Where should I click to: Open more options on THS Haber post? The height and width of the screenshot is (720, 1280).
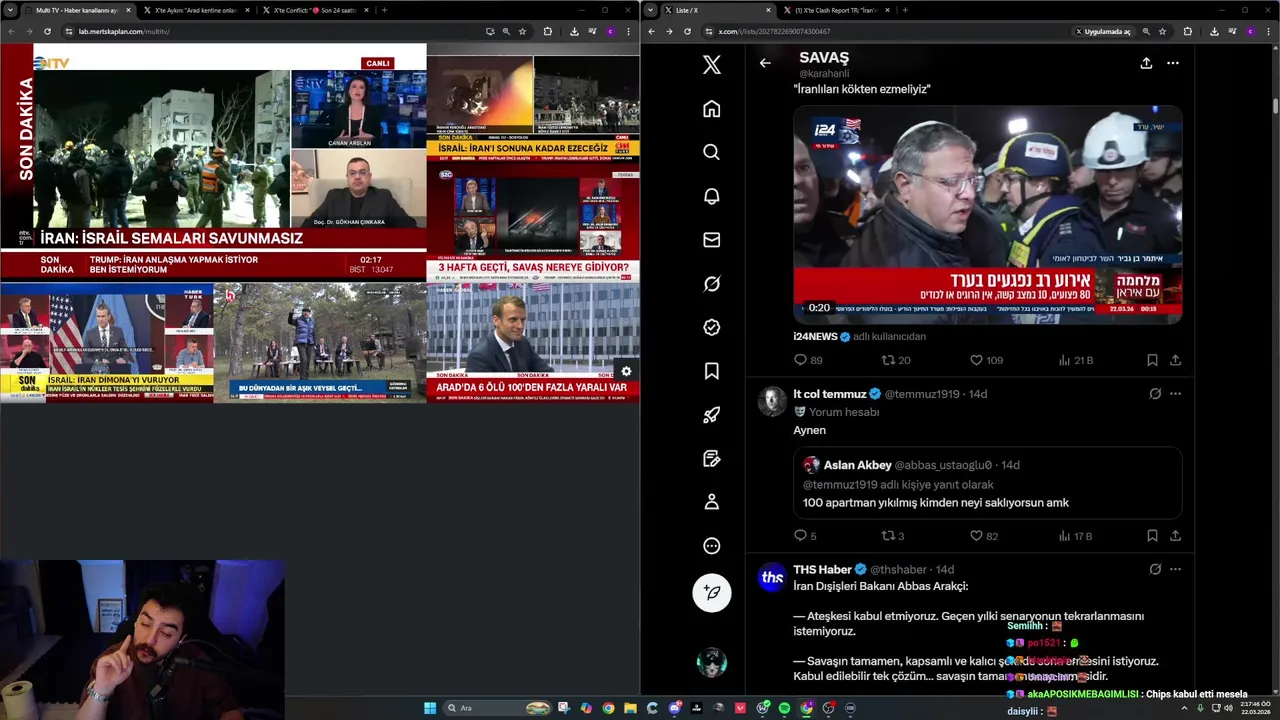(1175, 569)
